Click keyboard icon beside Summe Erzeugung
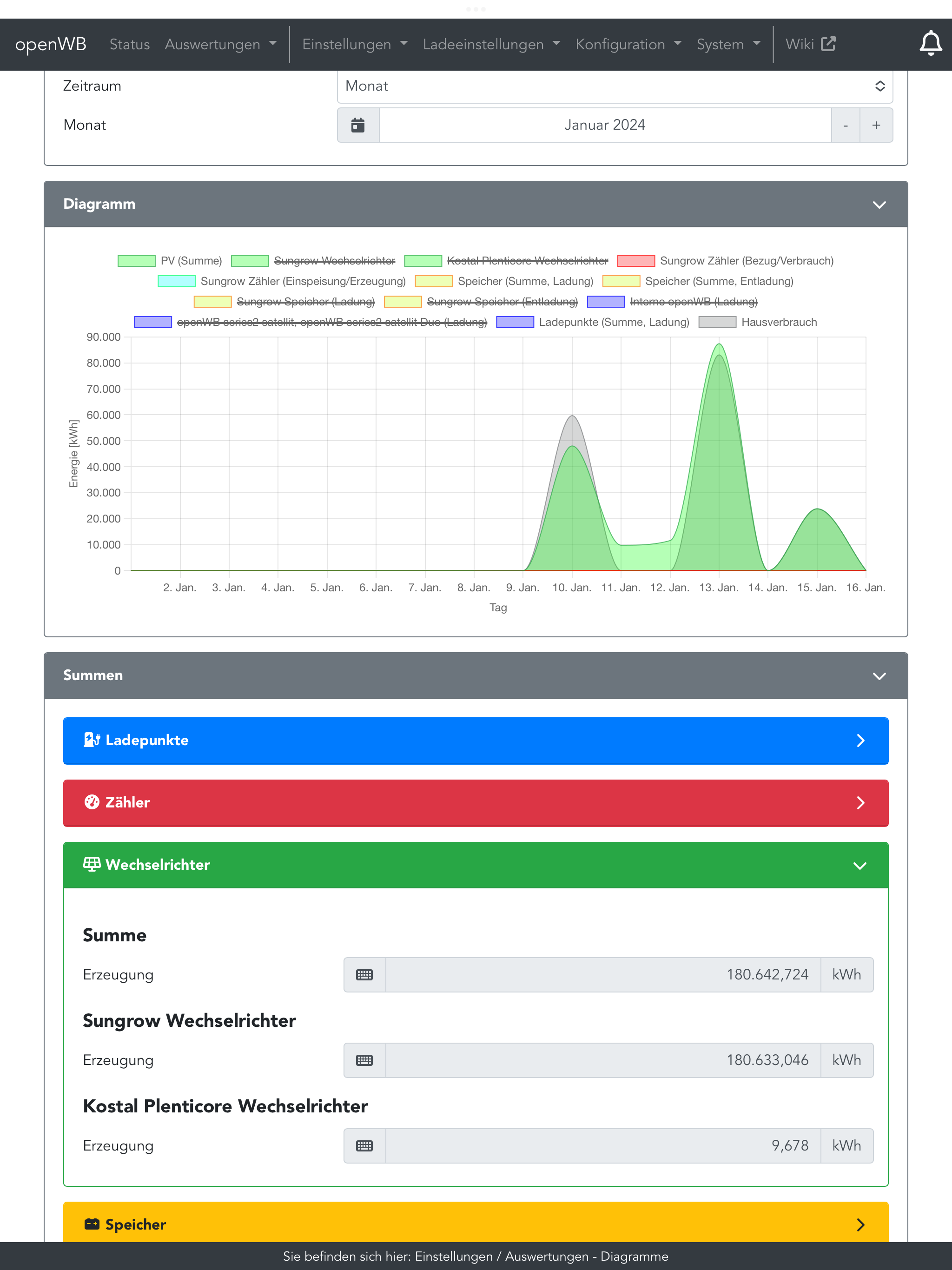The height and width of the screenshot is (1270, 952). coord(364,974)
